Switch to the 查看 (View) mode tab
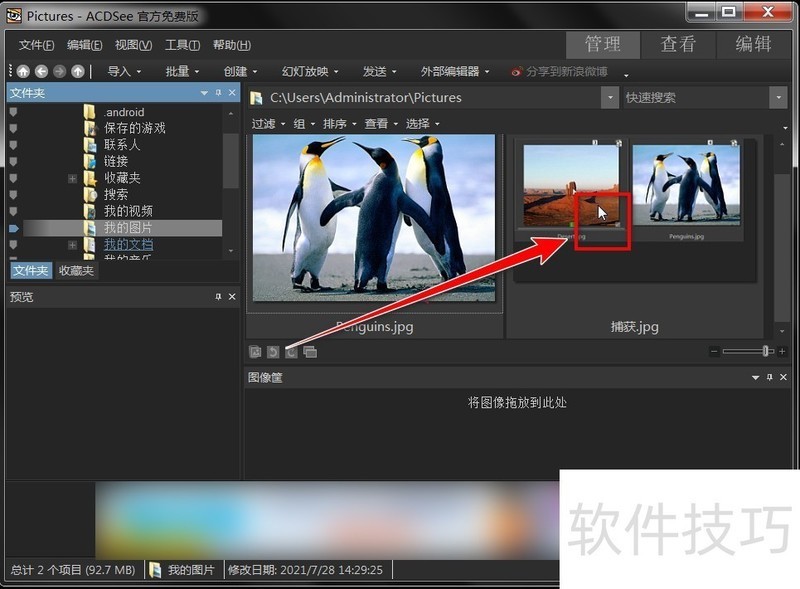The image size is (800, 589). pyautogui.click(x=679, y=44)
